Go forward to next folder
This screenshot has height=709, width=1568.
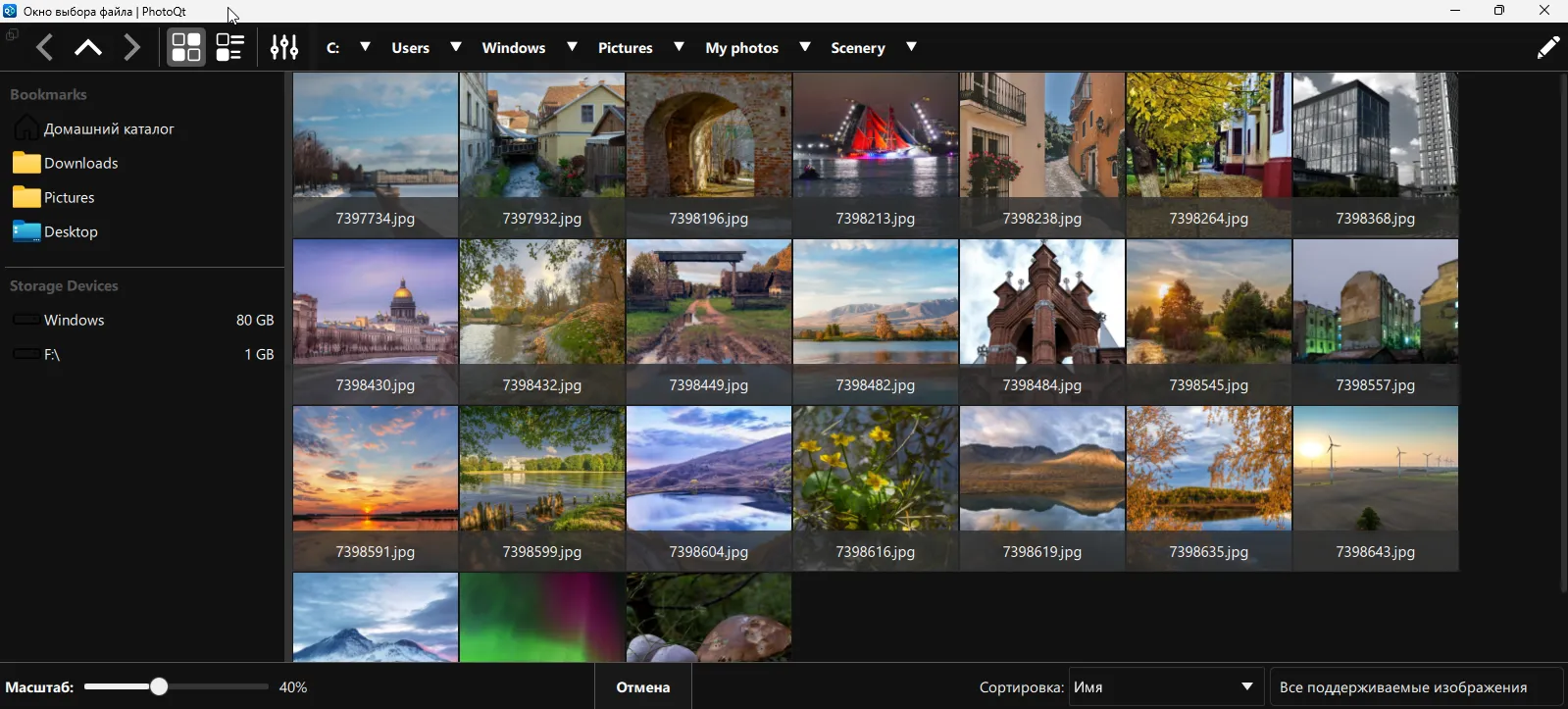click(x=132, y=47)
